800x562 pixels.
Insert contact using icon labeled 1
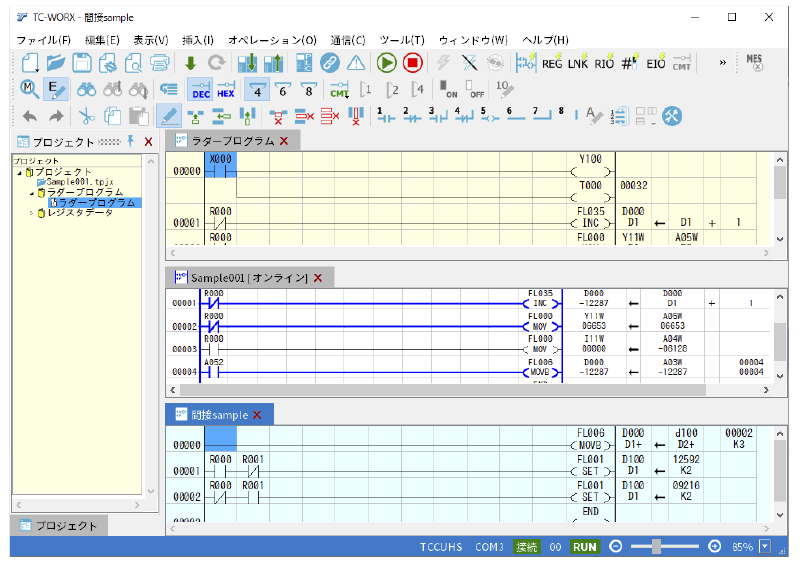(386, 116)
